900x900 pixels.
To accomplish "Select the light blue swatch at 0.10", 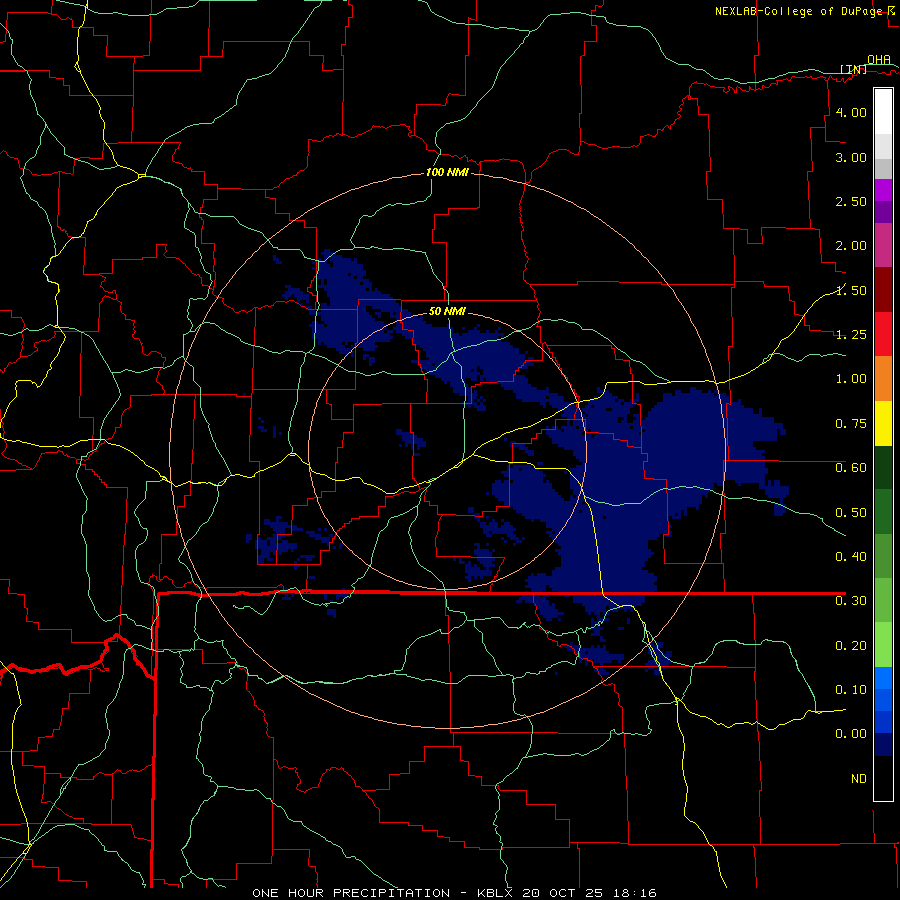I will tap(883, 678).
